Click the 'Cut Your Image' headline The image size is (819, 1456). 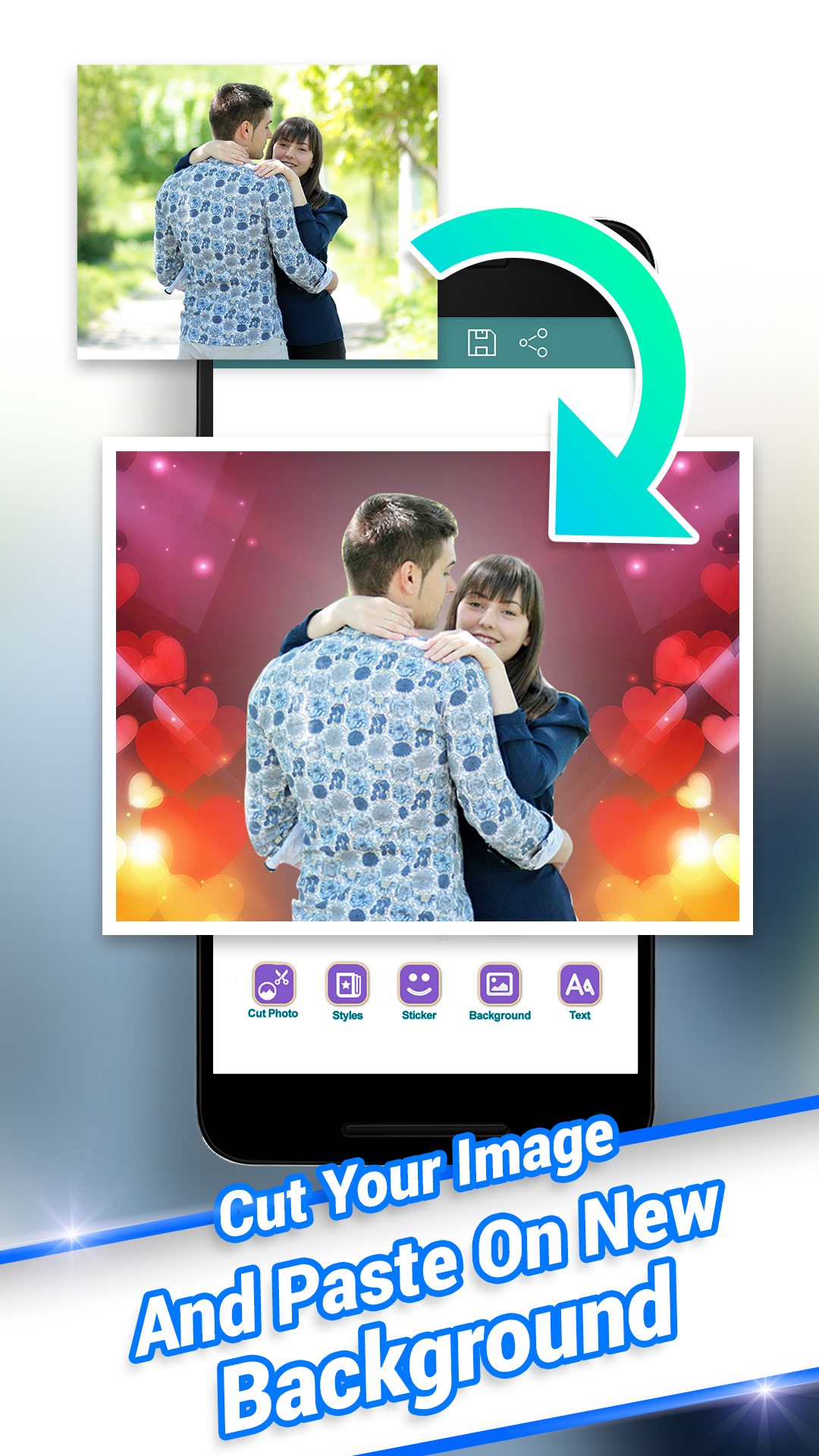click(x=416, y=1179)
